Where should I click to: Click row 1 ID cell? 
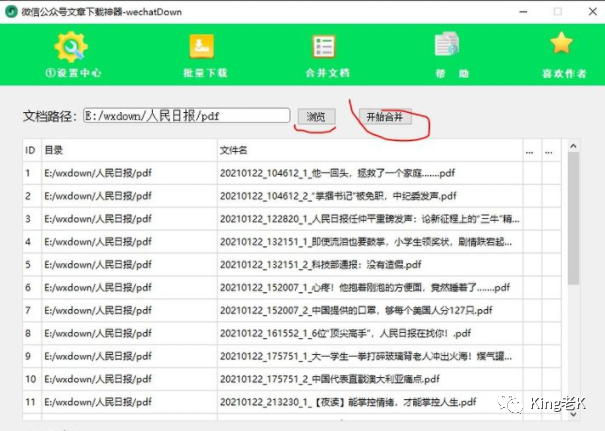tap(32, 173)
